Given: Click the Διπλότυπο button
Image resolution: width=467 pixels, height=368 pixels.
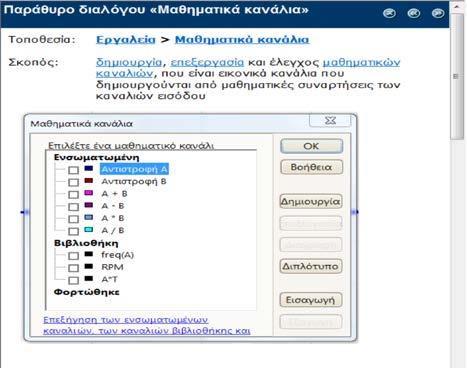Looking at the screenshot, I should (311, 266).
